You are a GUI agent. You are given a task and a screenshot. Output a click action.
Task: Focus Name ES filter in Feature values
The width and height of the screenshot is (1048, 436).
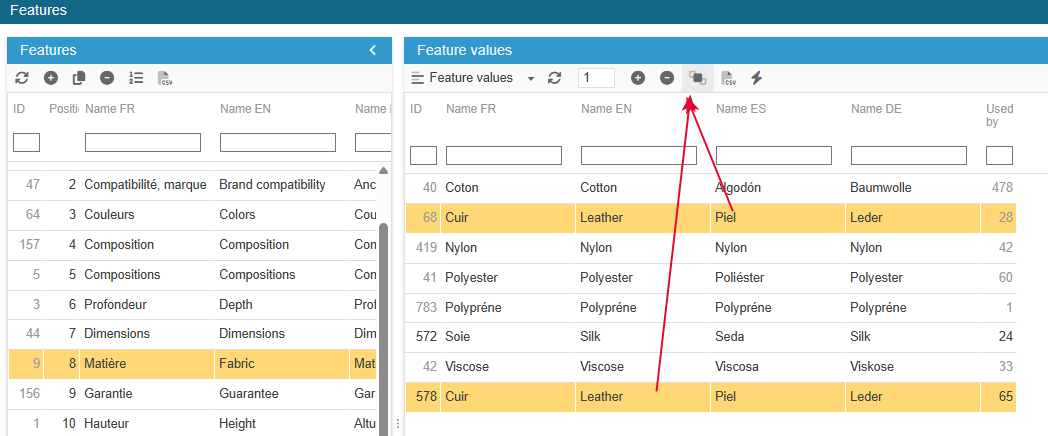tap(774, 155)
